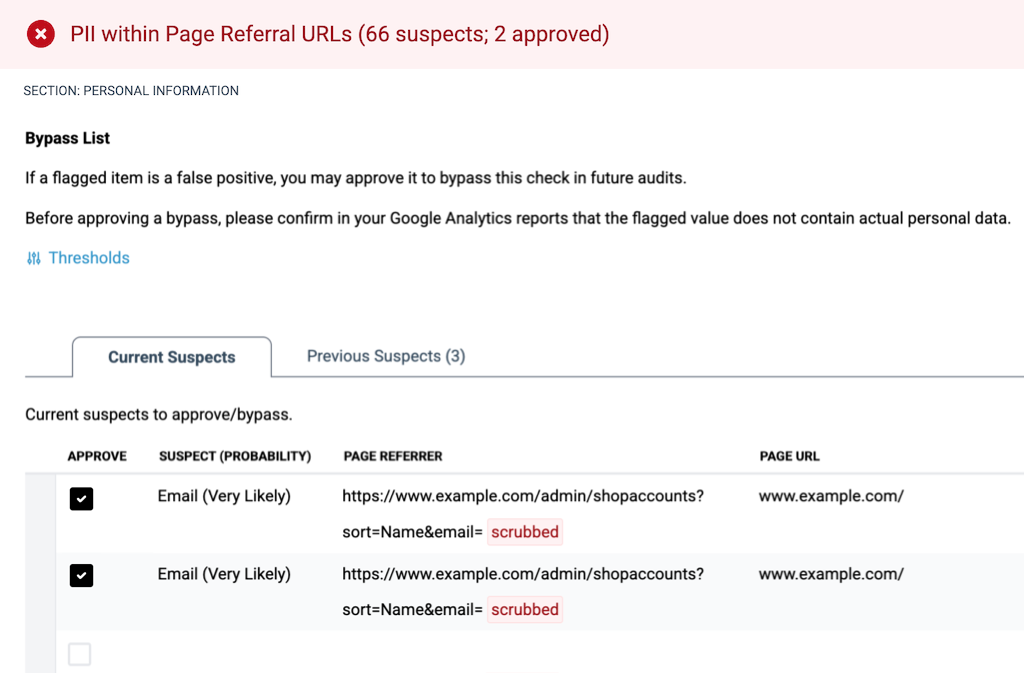Screen dimensions: 1024x673
Task: Click the APPROVE column header
Action: tap(97, 456)
